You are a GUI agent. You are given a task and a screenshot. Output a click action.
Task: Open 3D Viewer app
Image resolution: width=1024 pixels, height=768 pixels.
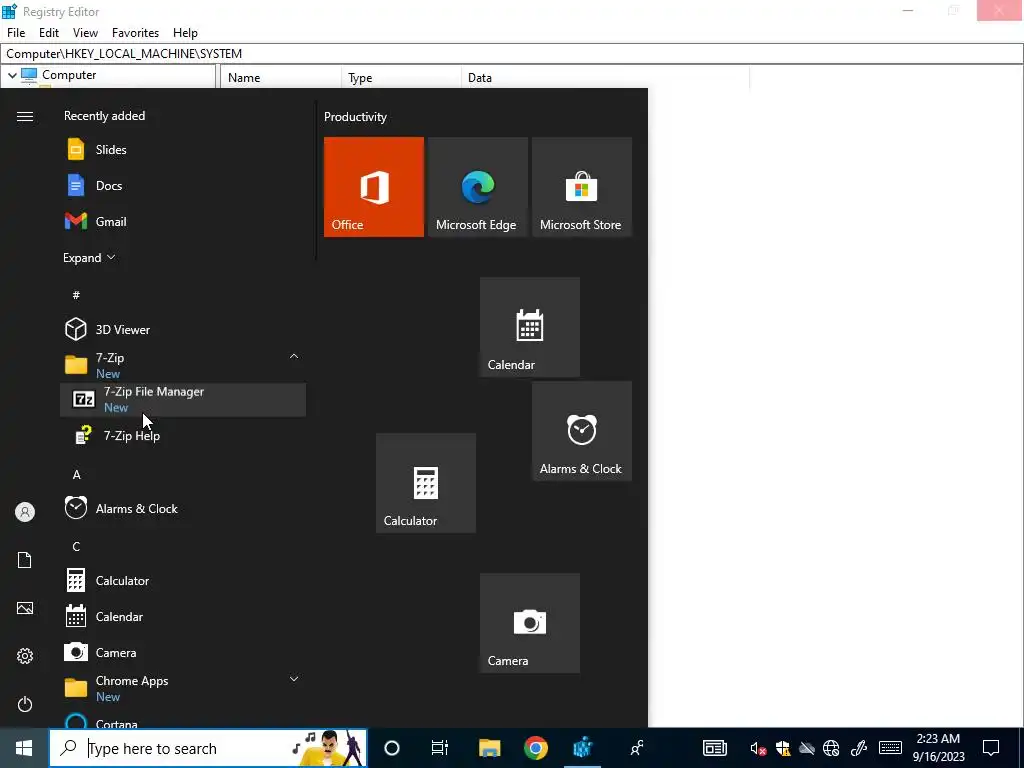(x=183, y=329)
